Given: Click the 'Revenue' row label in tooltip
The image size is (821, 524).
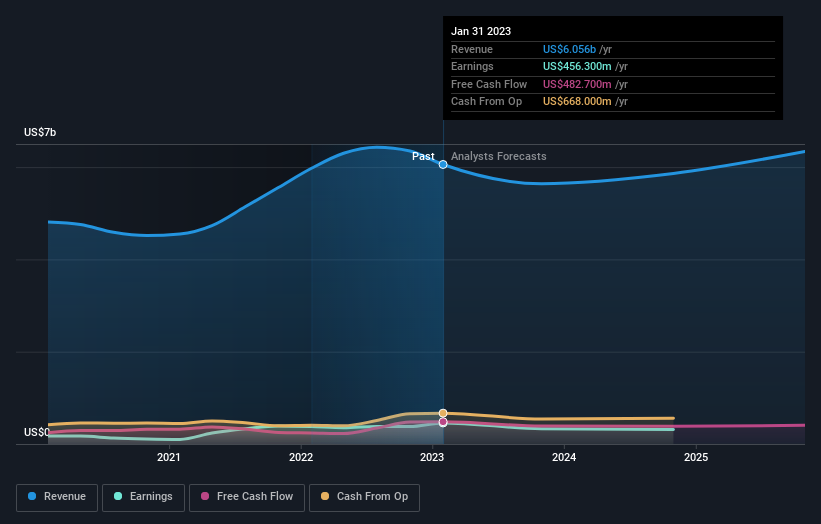Looking at the screenshot, I should click(472, 49).
